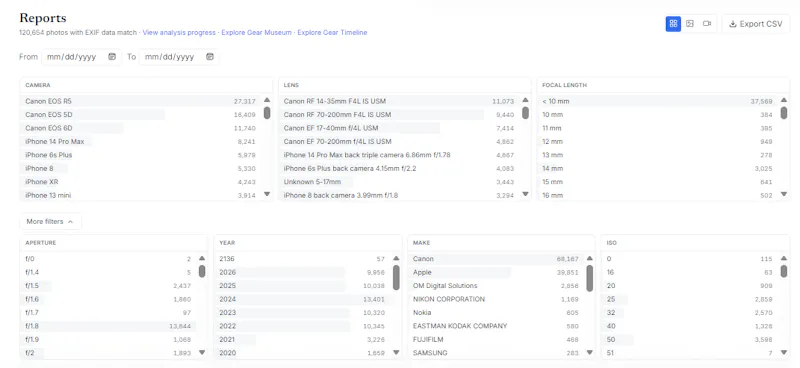Select Canon EF 17-40mm f/4L USM lens

[x=399, y=128]
